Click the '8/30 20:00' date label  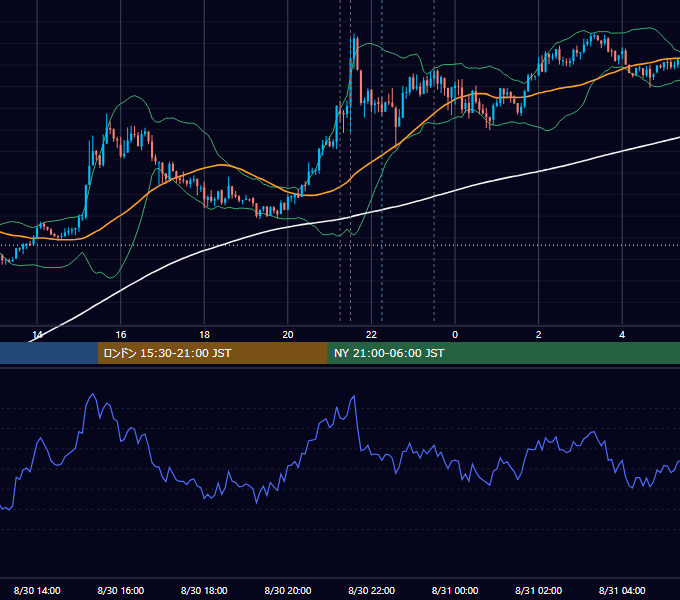[x=288, y=590]
